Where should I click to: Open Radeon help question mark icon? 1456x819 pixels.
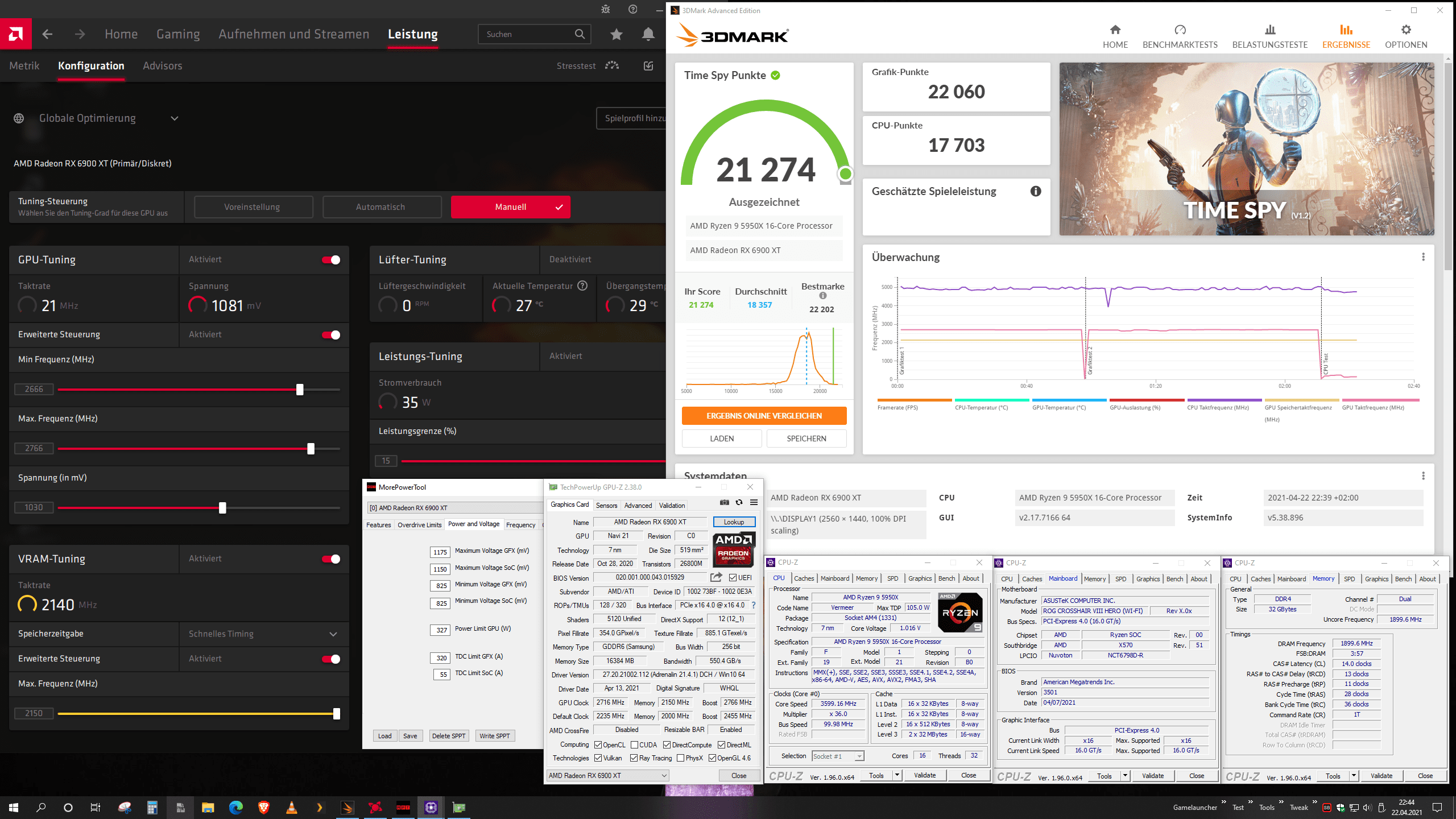pyautogui.click(x=632, y=9)
